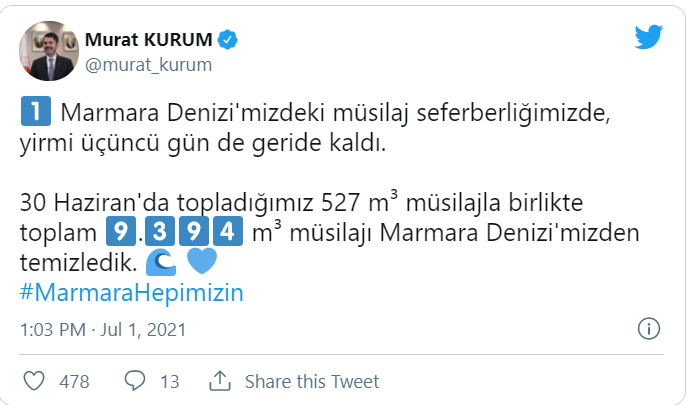This screenshot has width=687, height=405.
Task: Open the tweet info icon
Action: pos(649,328)
